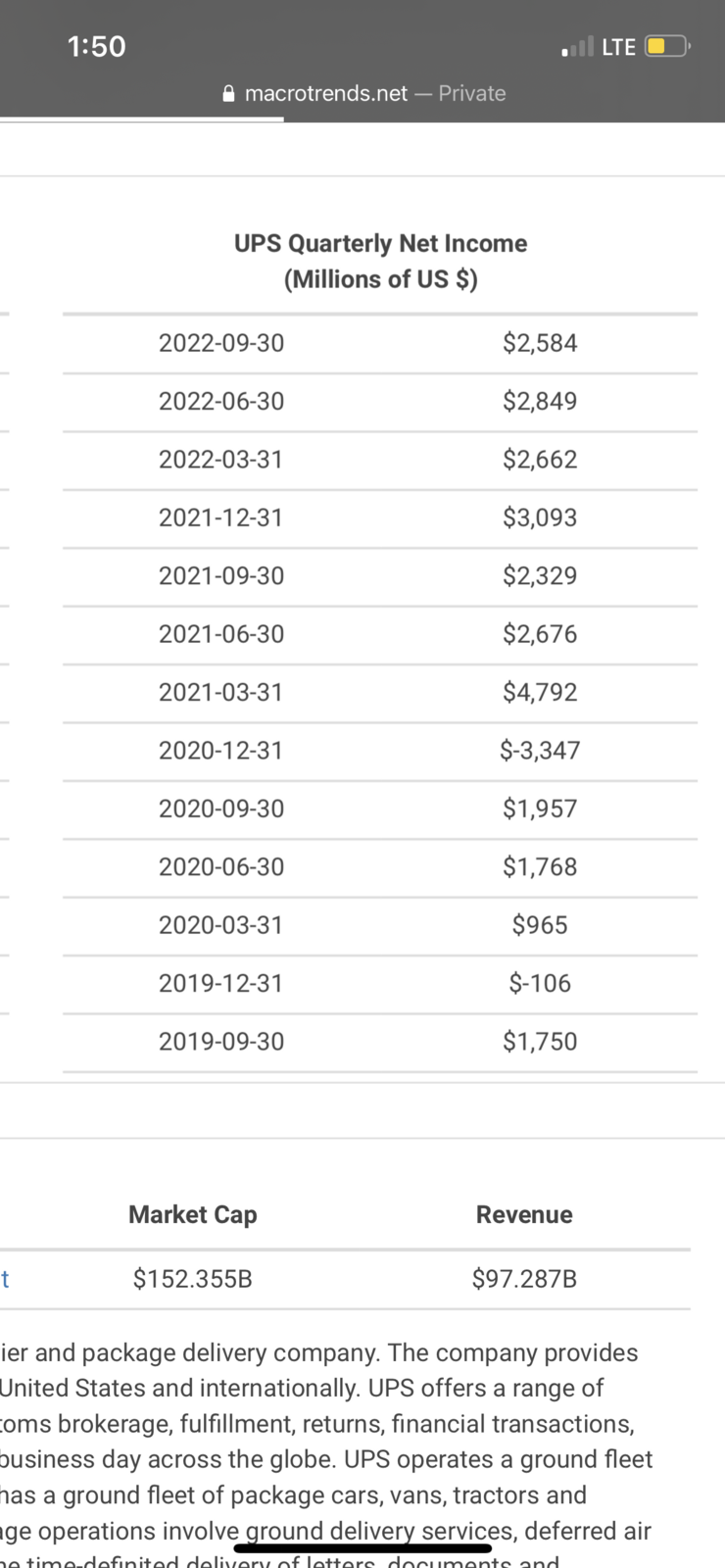Tap the cellular signal bars icon
Screen dimensions: 725x1568
click(578, 46)
